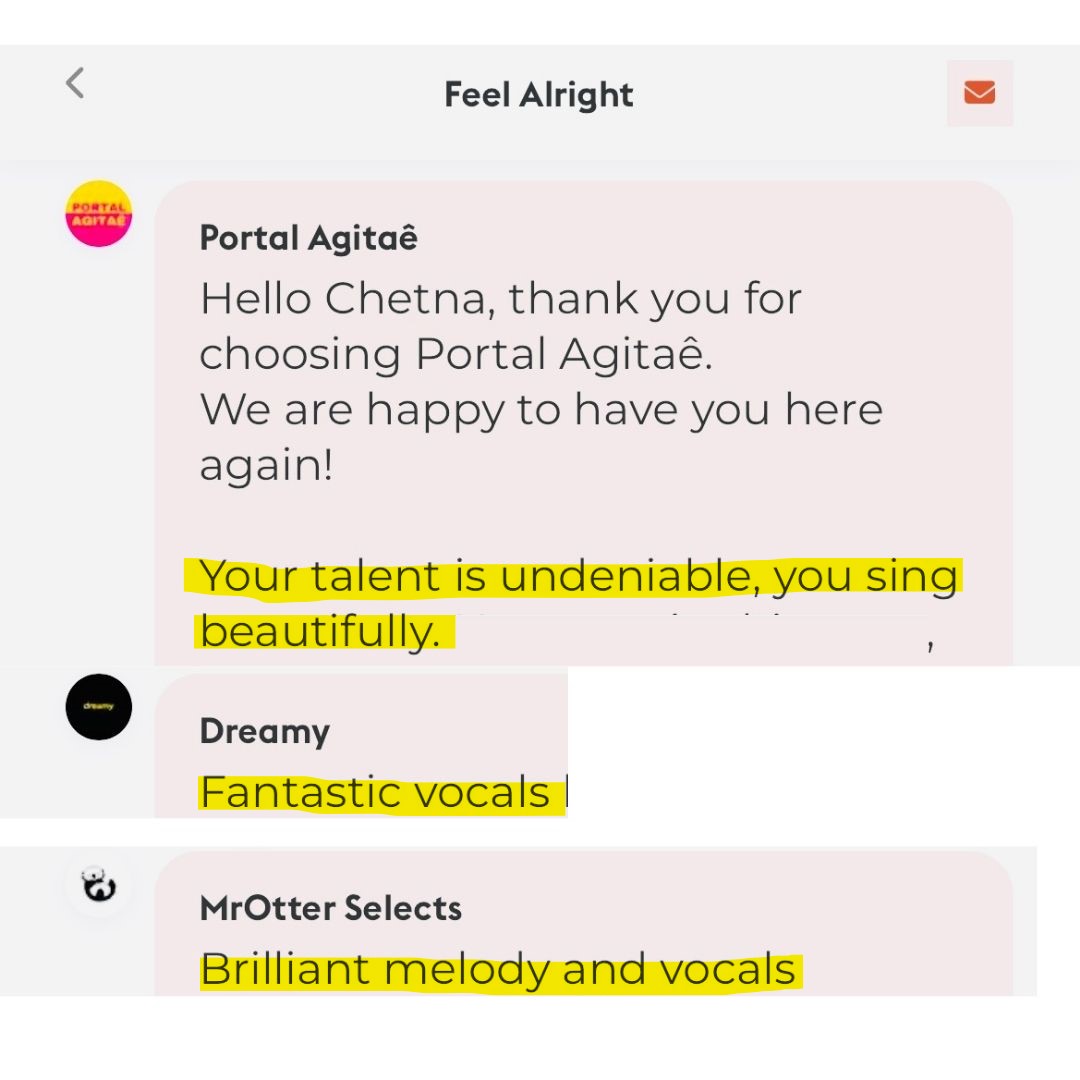Image resolution: width=1080 pixels, height=1080 pixels.
Task: Select 'We are happy to have you here' line
Action: pos(541,411)
